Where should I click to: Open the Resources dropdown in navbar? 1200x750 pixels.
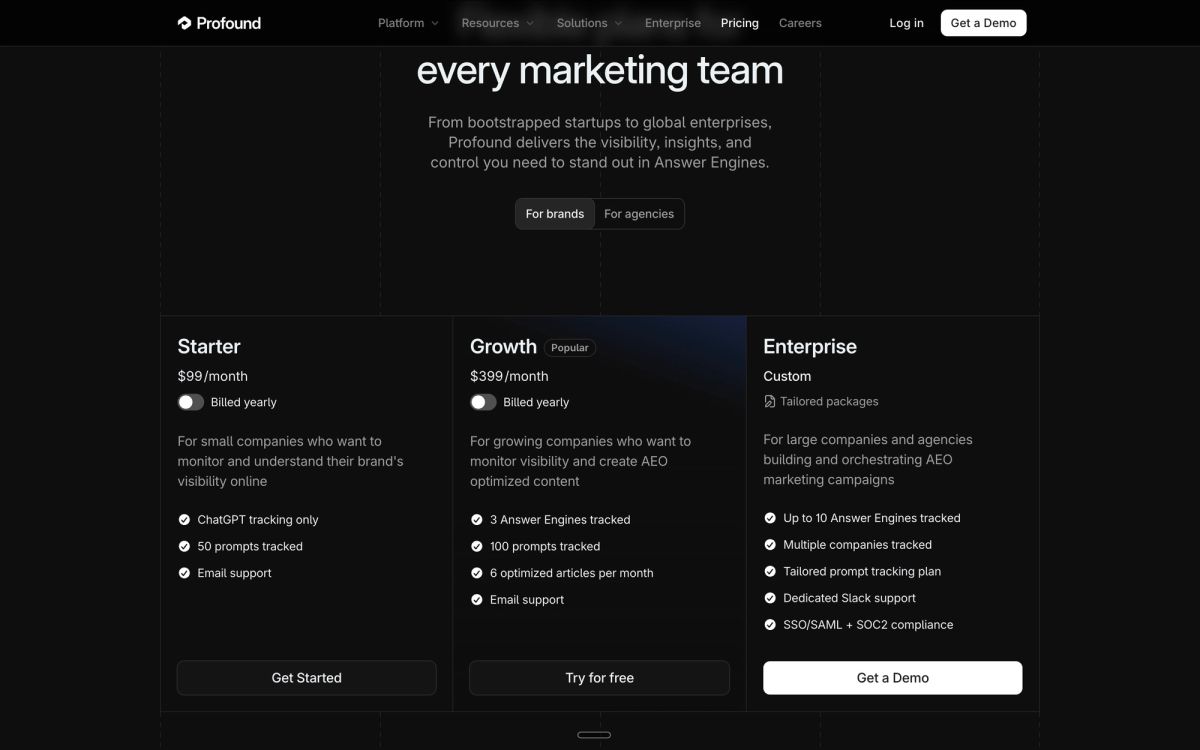tap(498, 23)
